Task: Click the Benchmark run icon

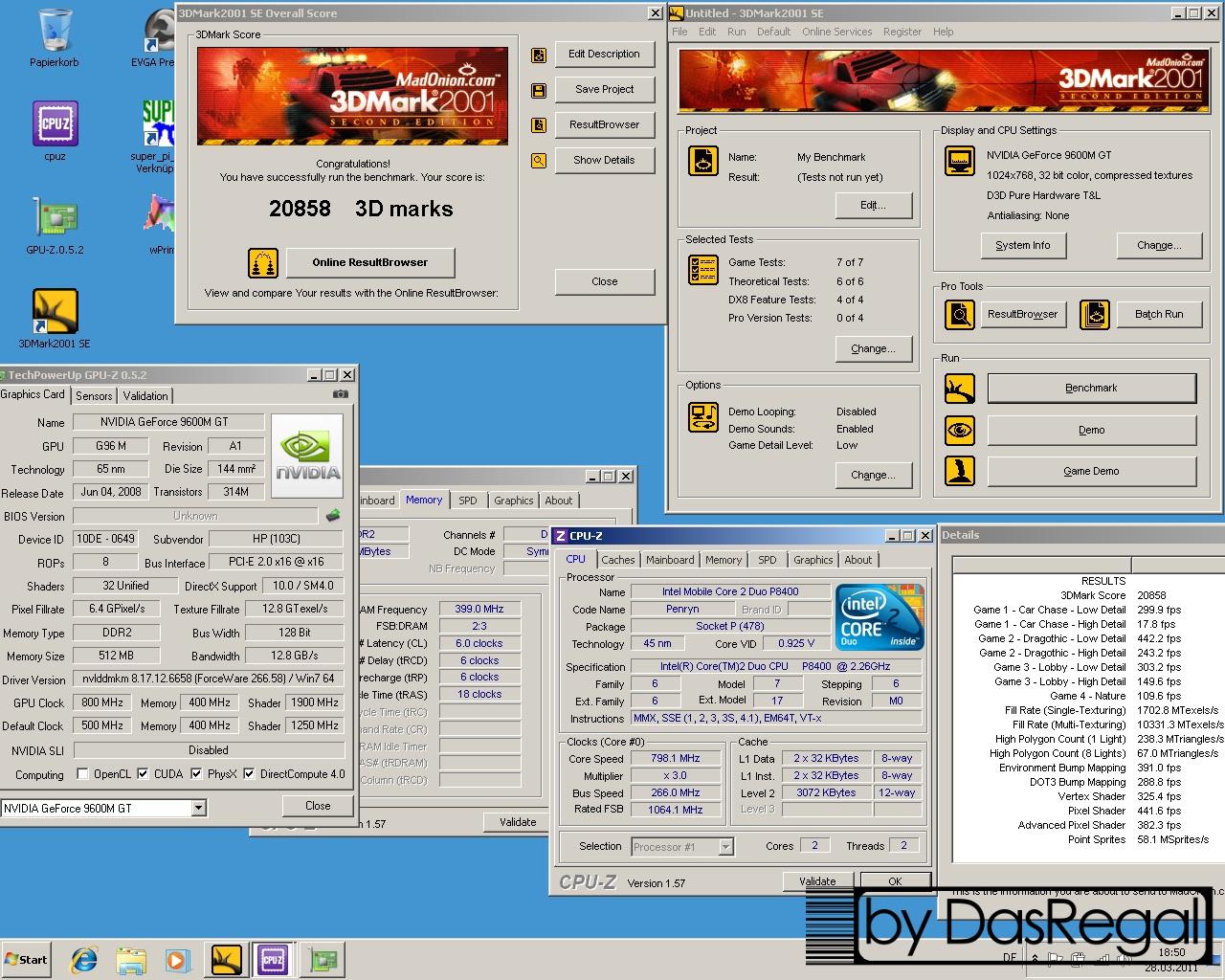Action: click(x=959, y=389)
